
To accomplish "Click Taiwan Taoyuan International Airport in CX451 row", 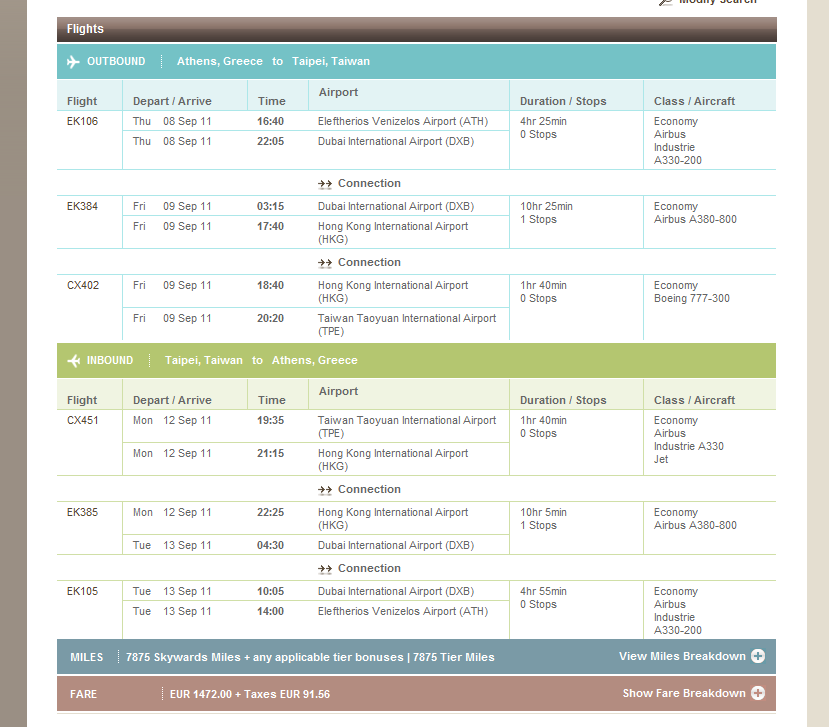I will [x=407, y=427].
